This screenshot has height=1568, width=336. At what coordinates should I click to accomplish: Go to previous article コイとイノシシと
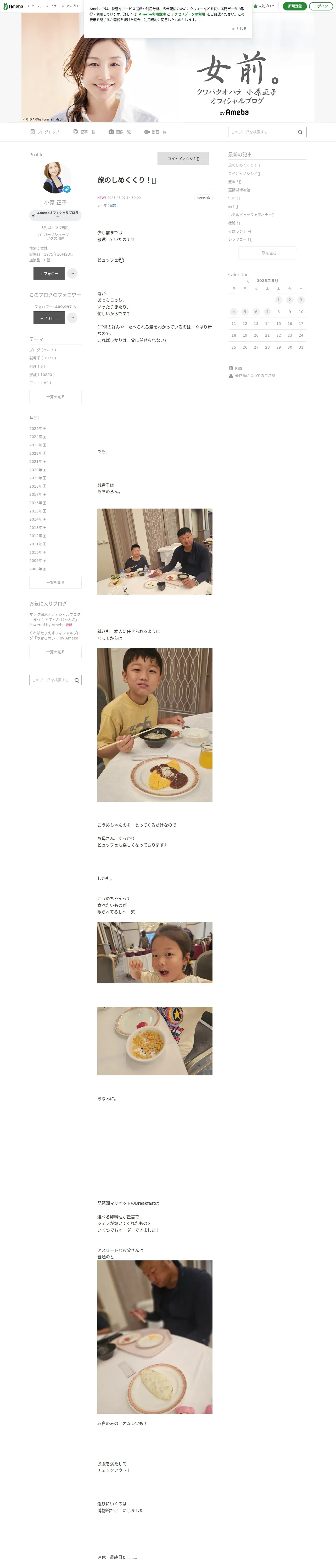pos(183,158)
